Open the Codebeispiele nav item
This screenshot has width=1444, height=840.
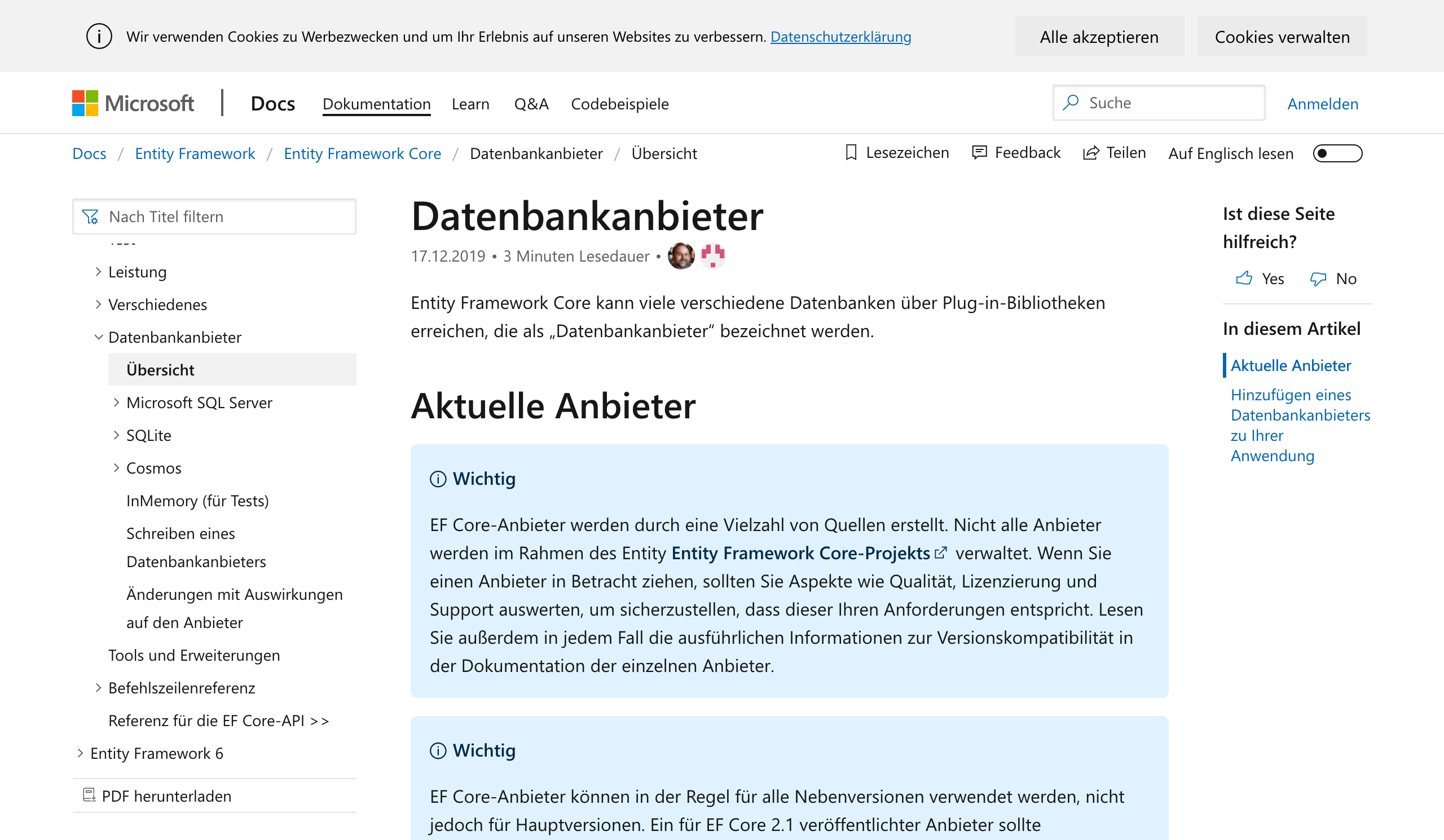coord(619,104)
